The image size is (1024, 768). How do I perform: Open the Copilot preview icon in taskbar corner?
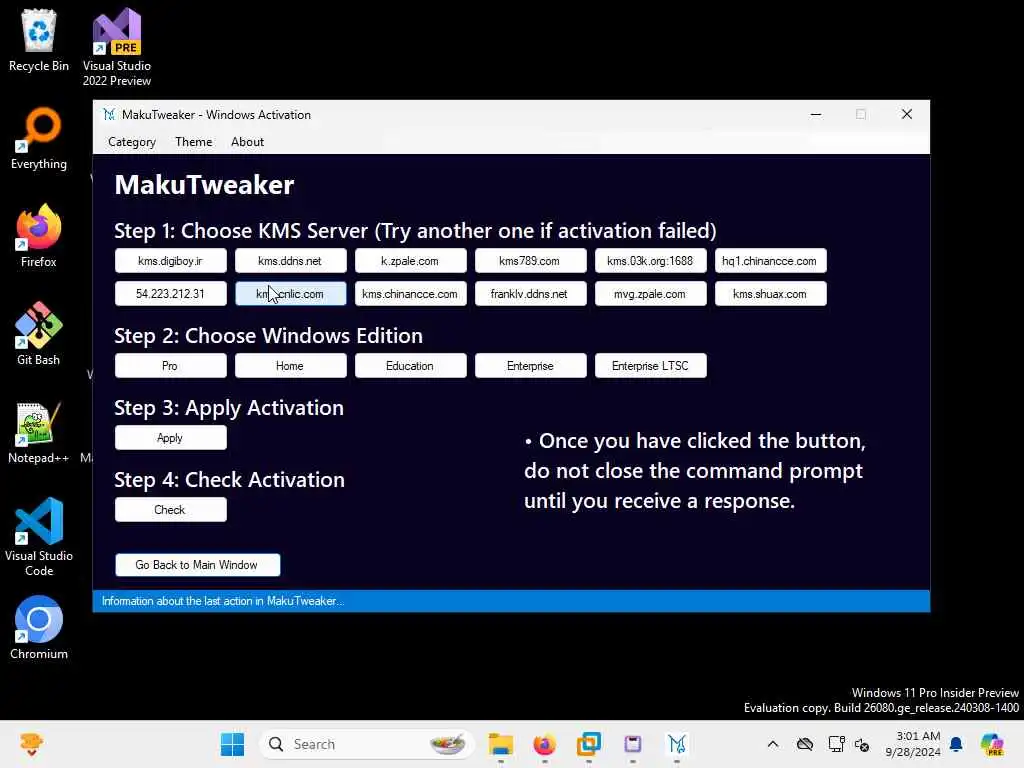(x=992, y=744)
